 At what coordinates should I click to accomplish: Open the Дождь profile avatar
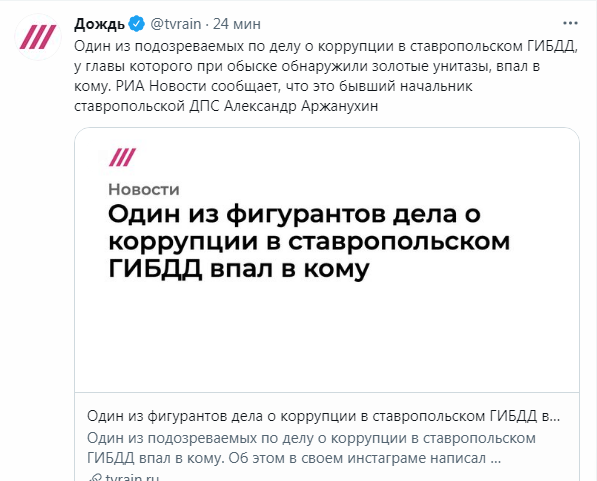pyautogui.click(x=38, y=37)
